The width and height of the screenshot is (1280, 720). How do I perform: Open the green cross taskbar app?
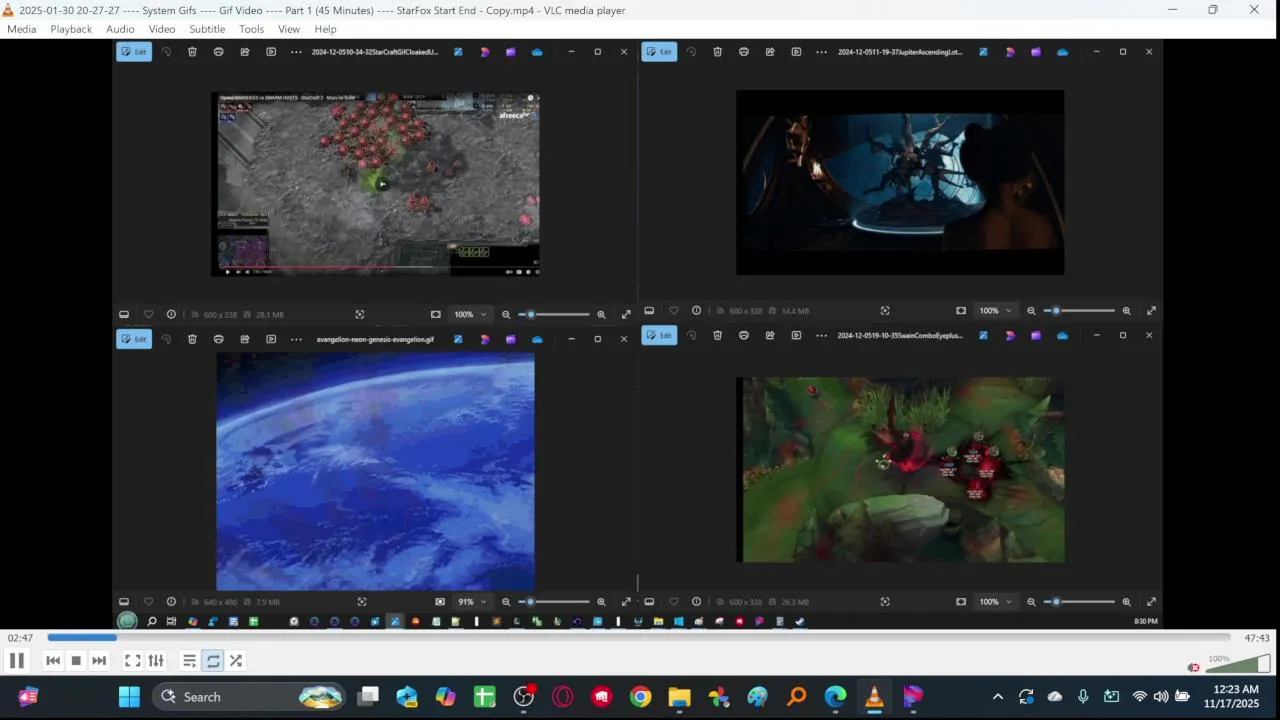pyautogui.click(x=484, y=697)
